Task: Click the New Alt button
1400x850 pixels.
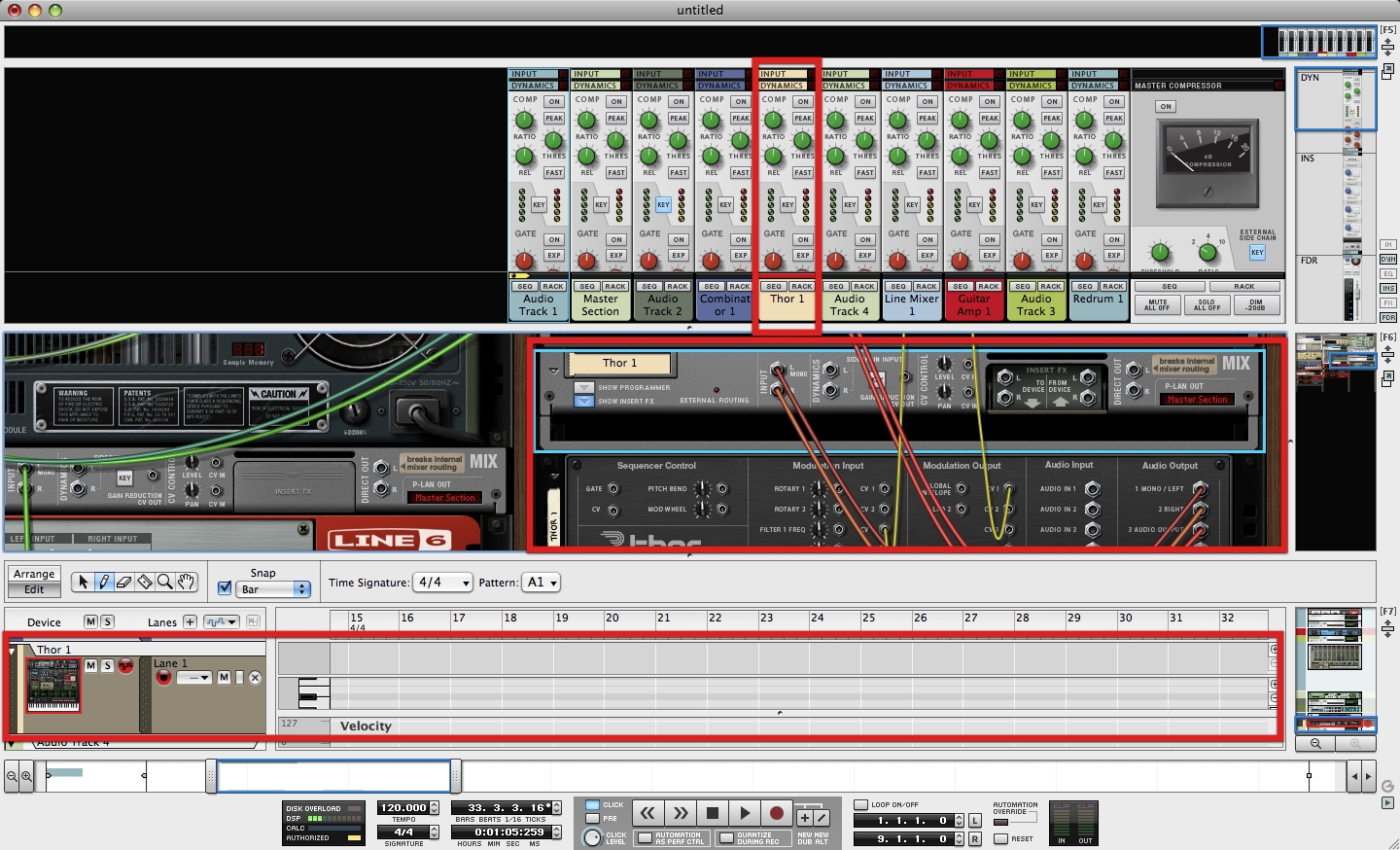Action: click(x=822, y=818)
